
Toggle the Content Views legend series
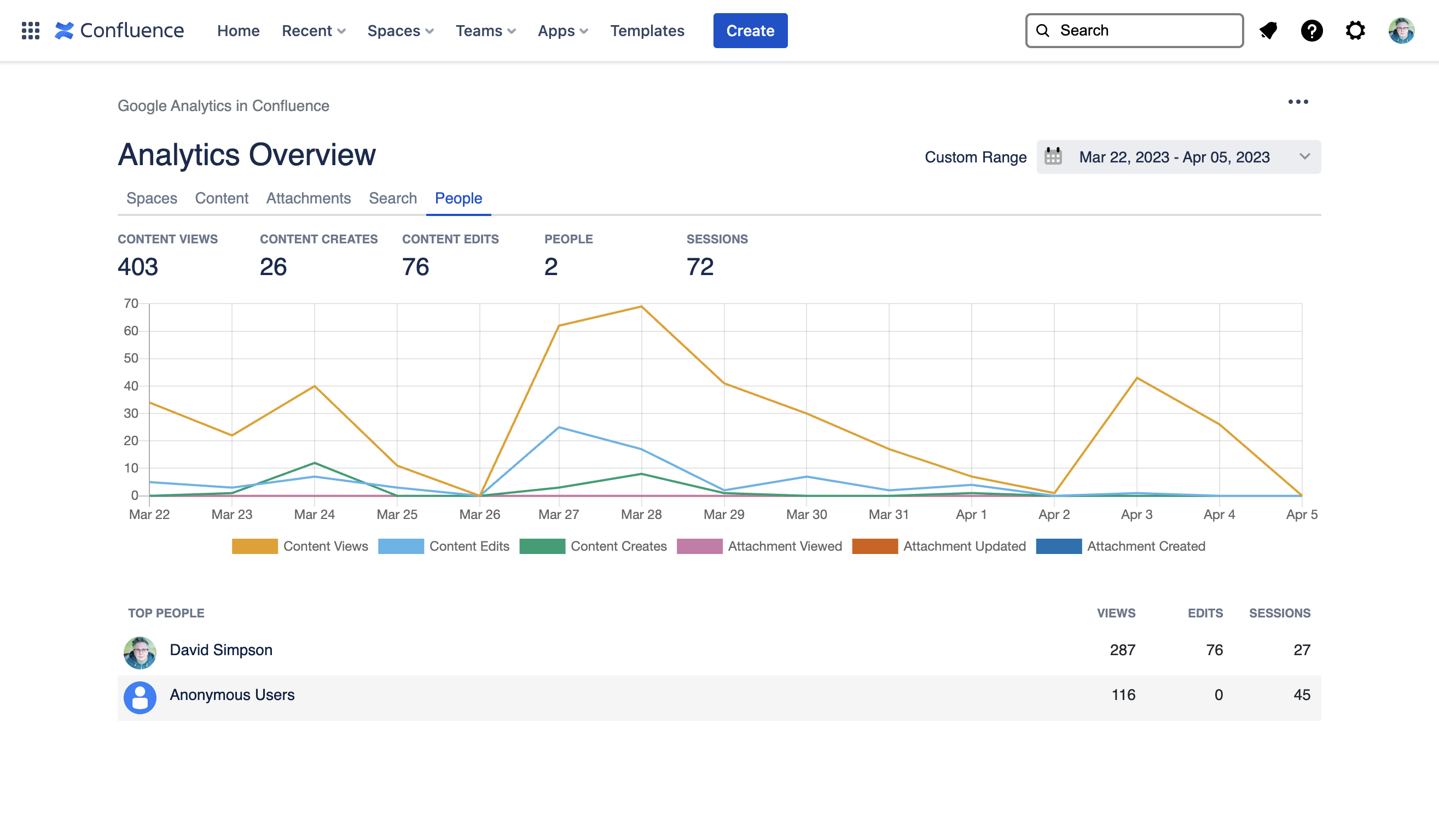point(254,546)
